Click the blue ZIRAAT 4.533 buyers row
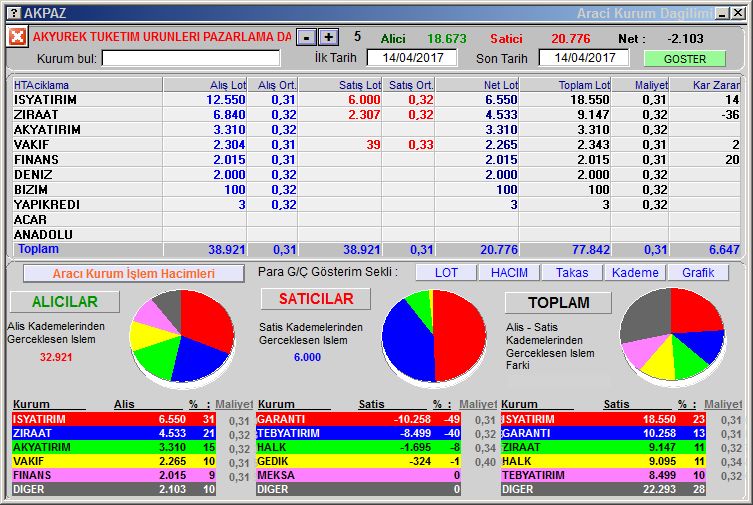The height and width of the screenshot is (505, 753). click(114, 433)
